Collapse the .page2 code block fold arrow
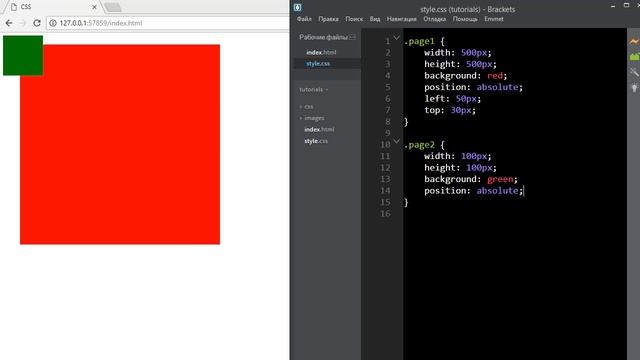The width and height of the screenshot is (640, 360). [x=396, y=142]
